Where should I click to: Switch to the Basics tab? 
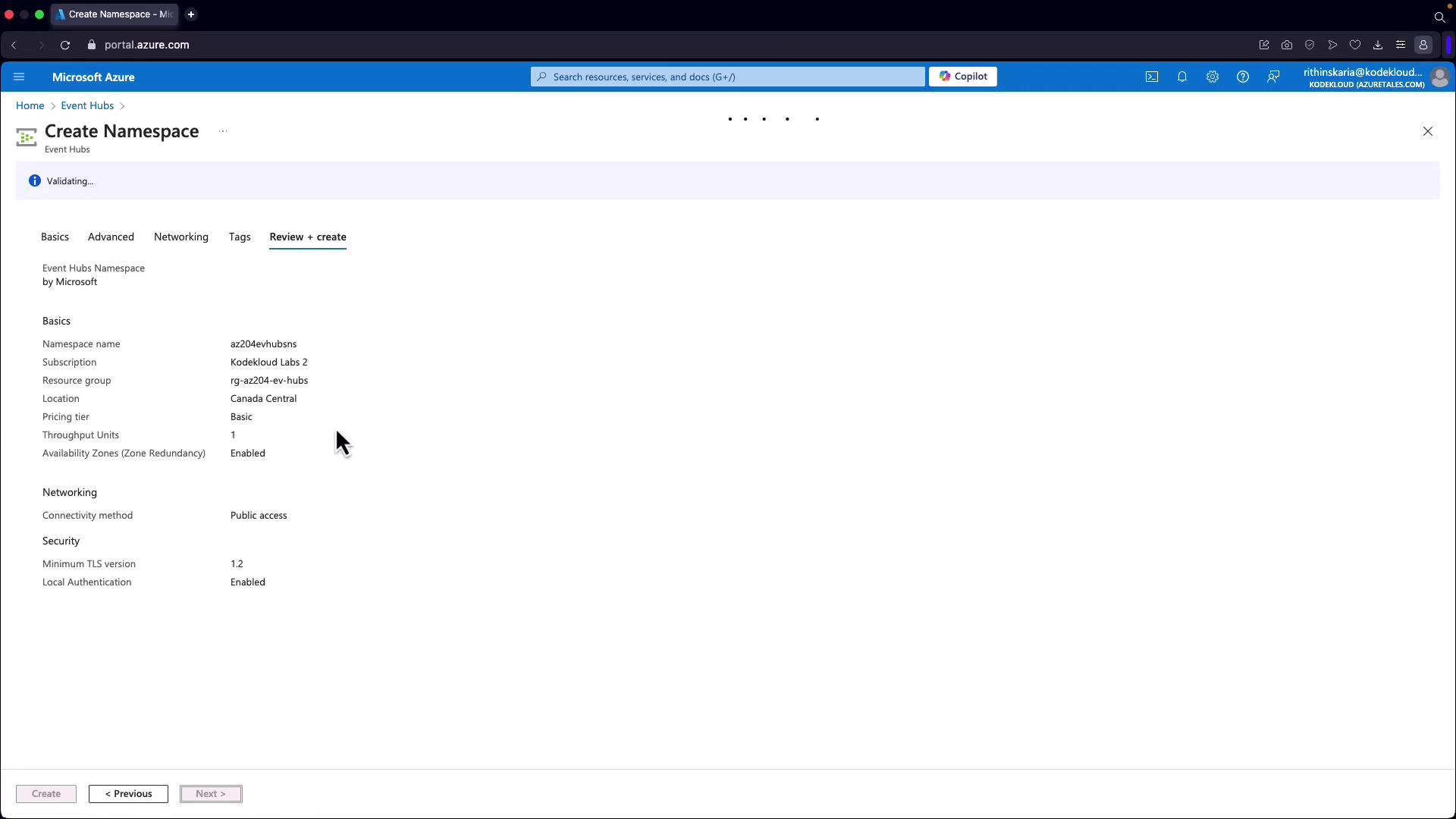click(55, 237)
